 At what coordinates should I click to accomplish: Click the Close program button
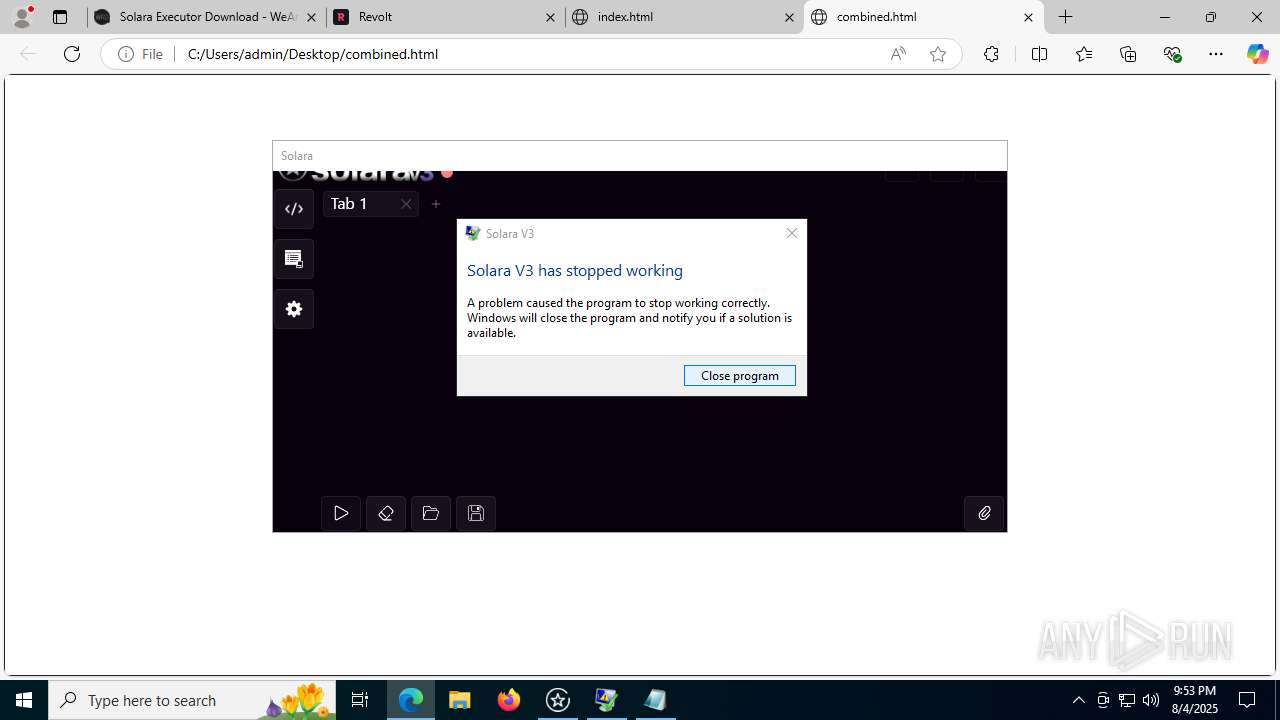click(x=740, y=375)
